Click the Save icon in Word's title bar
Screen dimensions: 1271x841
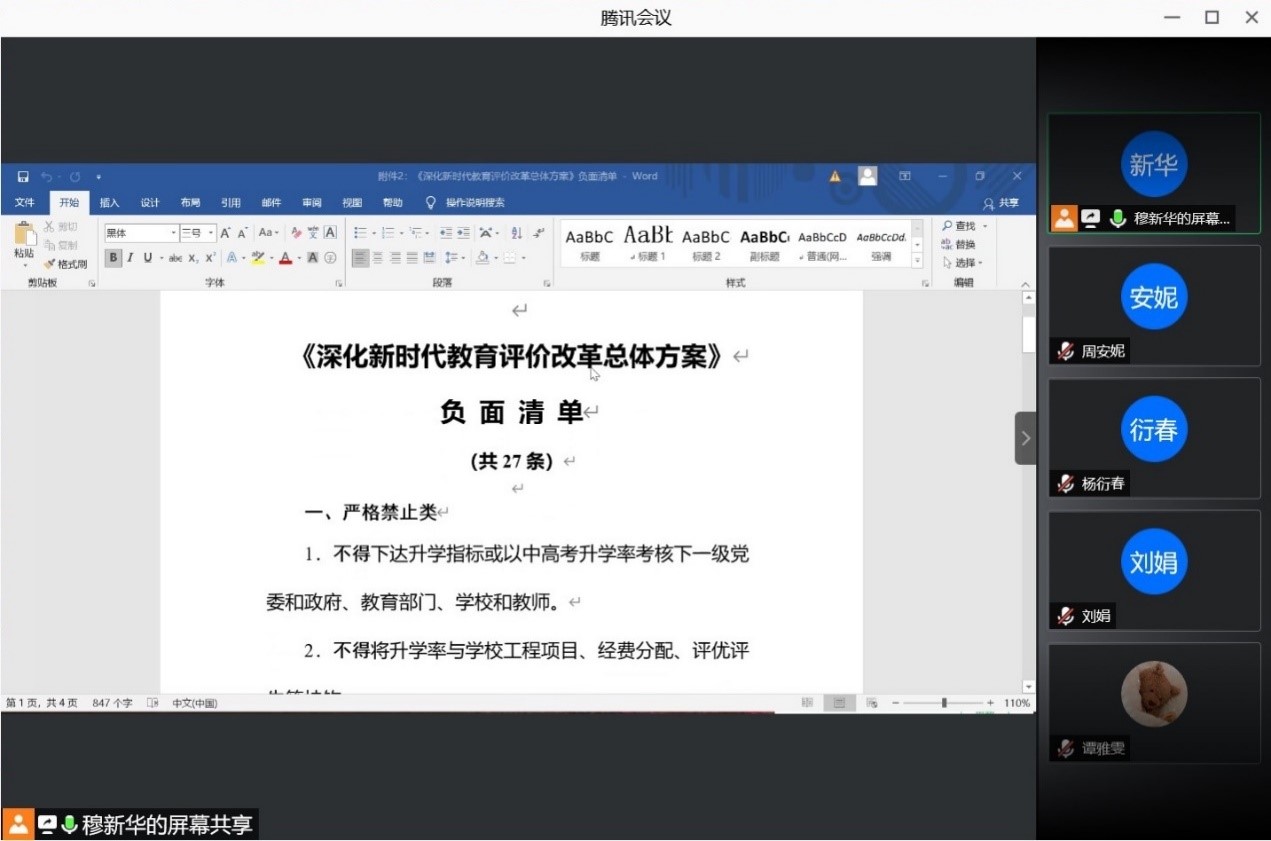click(23, 177)
